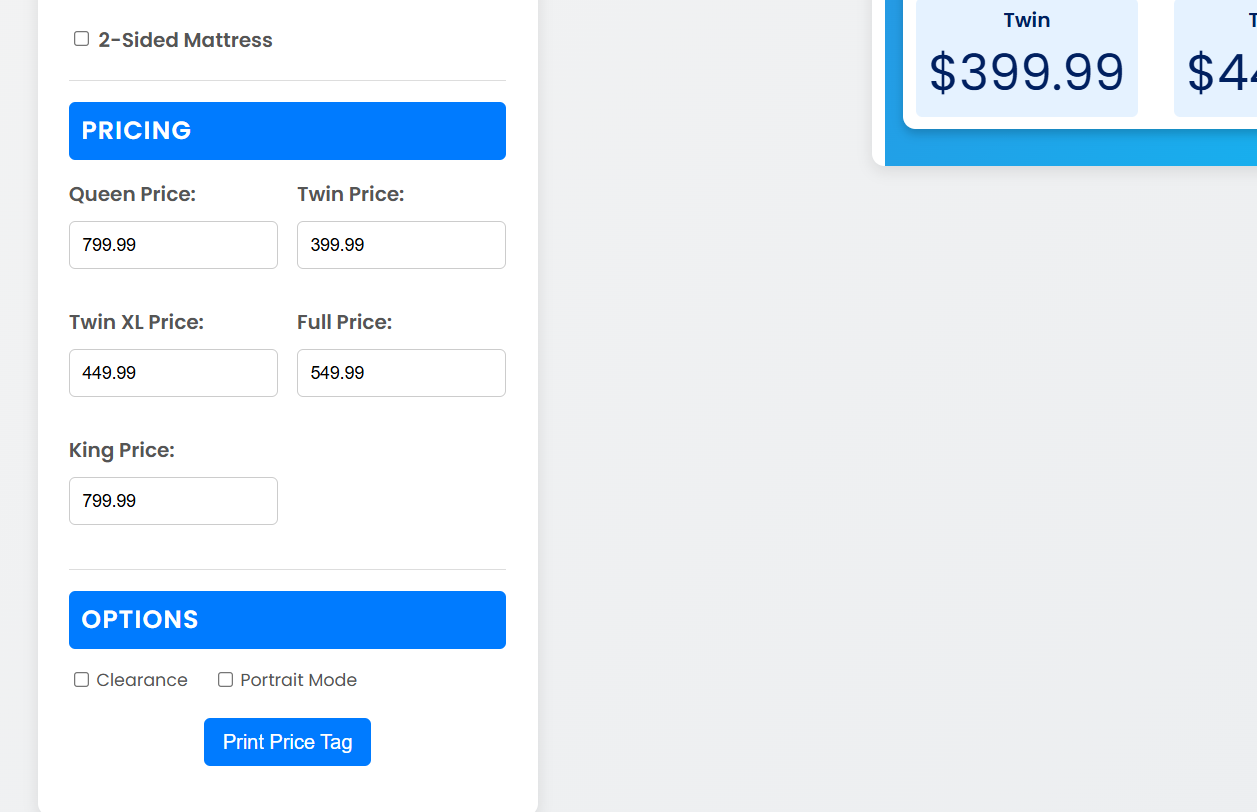Click the $399.99 text on the preview tag
This screenshot has height=812, width=1257.
[1027, 72]
